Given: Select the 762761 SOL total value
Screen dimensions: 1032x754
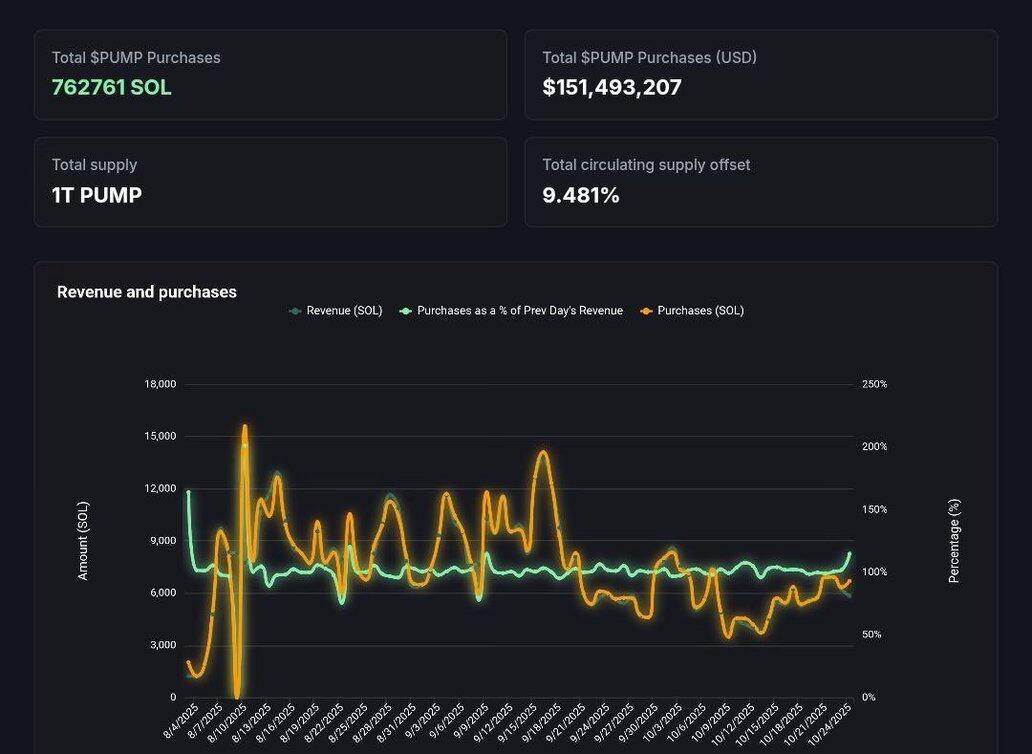Looking at the screenshot, I should click(111, 87).
